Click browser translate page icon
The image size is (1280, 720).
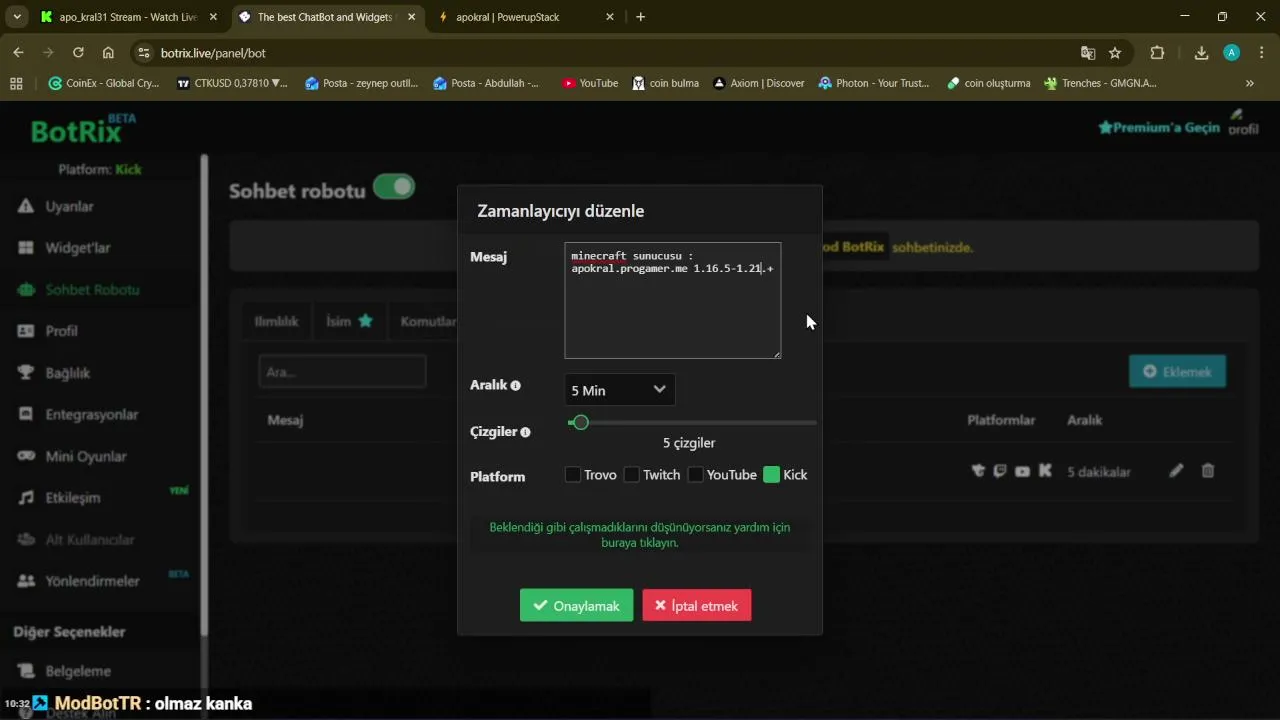1088,53
